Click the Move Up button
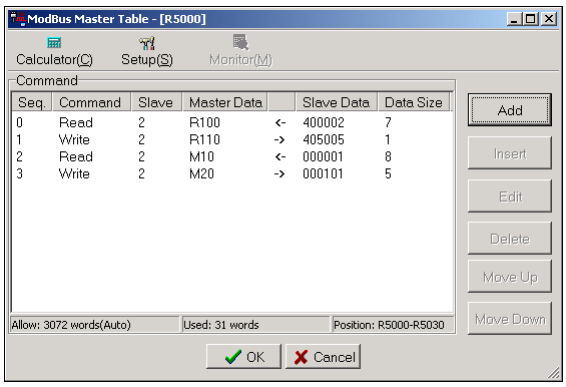Image resolution: width=566 pixels, height=387 pixels. pos(510,277)
